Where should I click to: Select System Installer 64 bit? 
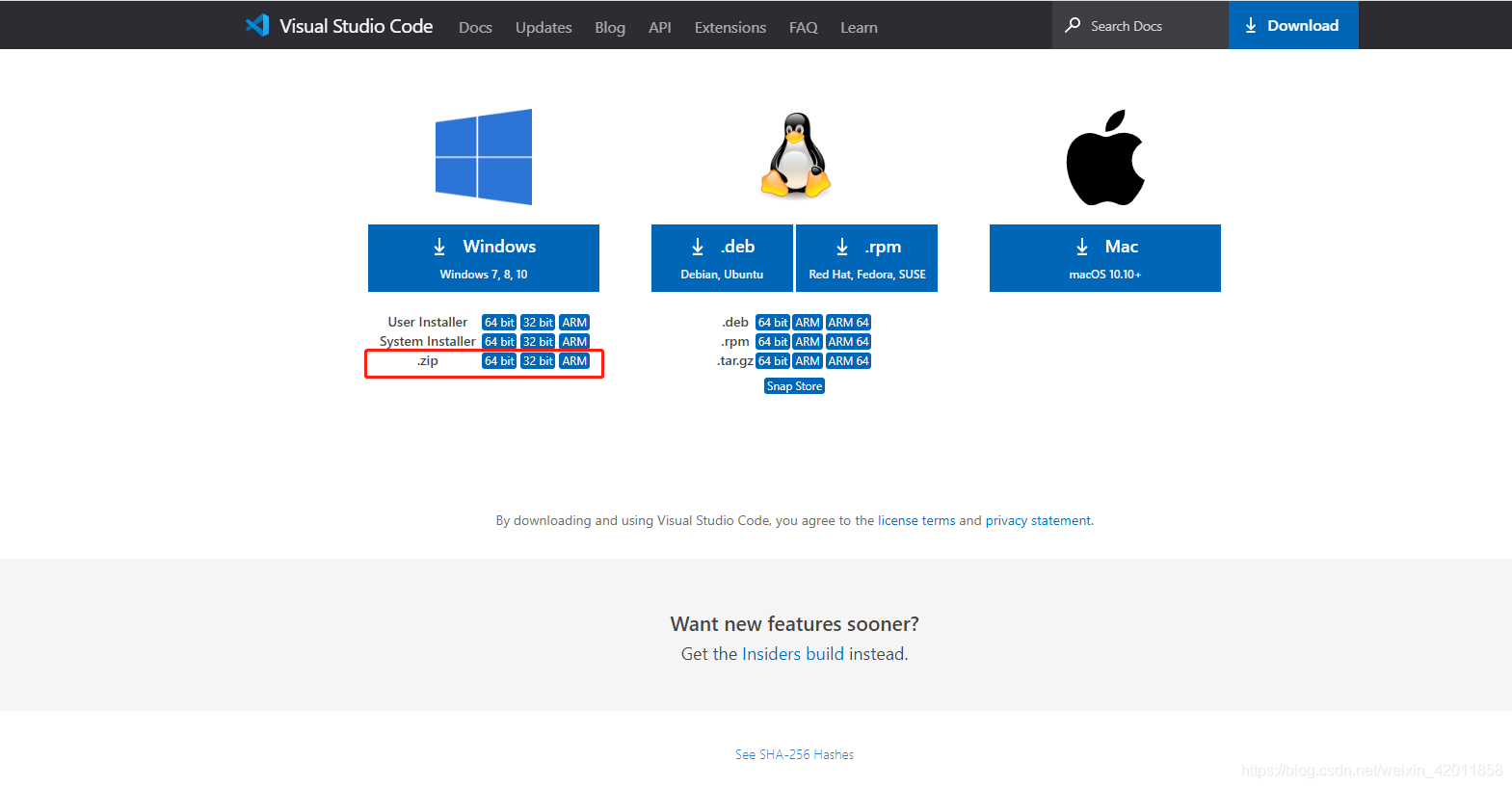click(x=499, y=342)
